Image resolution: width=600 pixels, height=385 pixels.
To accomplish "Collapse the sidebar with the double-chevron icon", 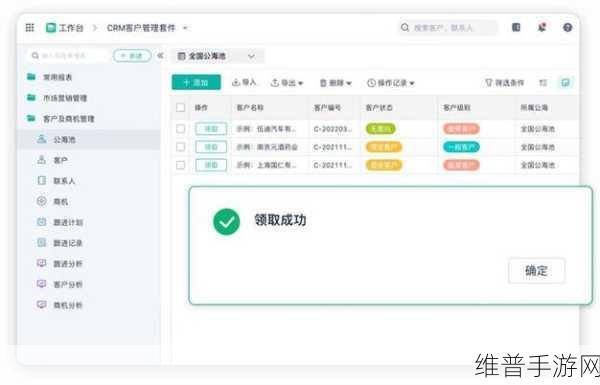I will click(160, 55).
